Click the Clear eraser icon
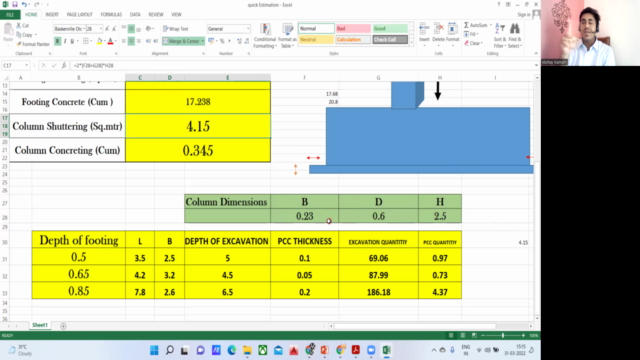This screenshot has width=640, height=360. click(x=467, y=43)
